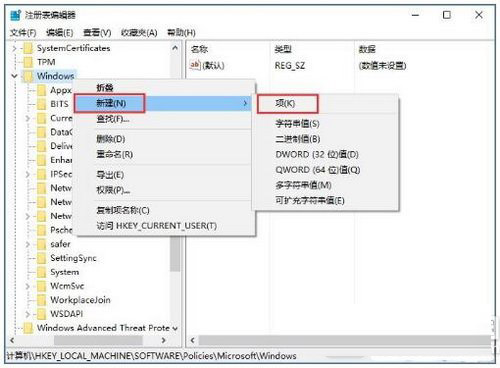Click the 类型 column header
The width and height of the screenshot is (500, 368).
point(283,49)
